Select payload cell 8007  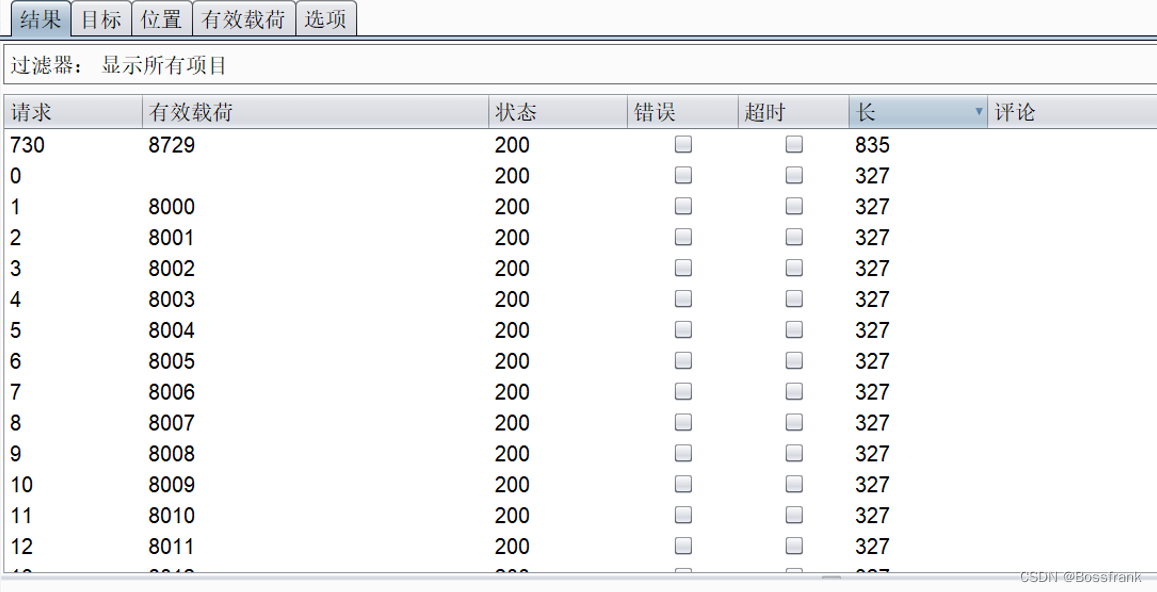(x=171, y=423)
